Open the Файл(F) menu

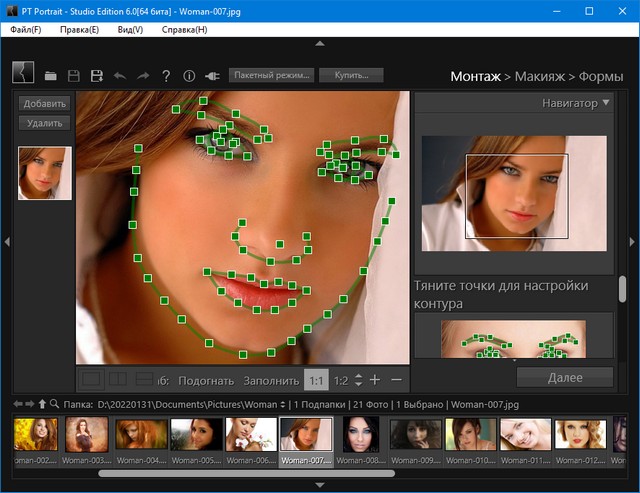pos(26,30)
